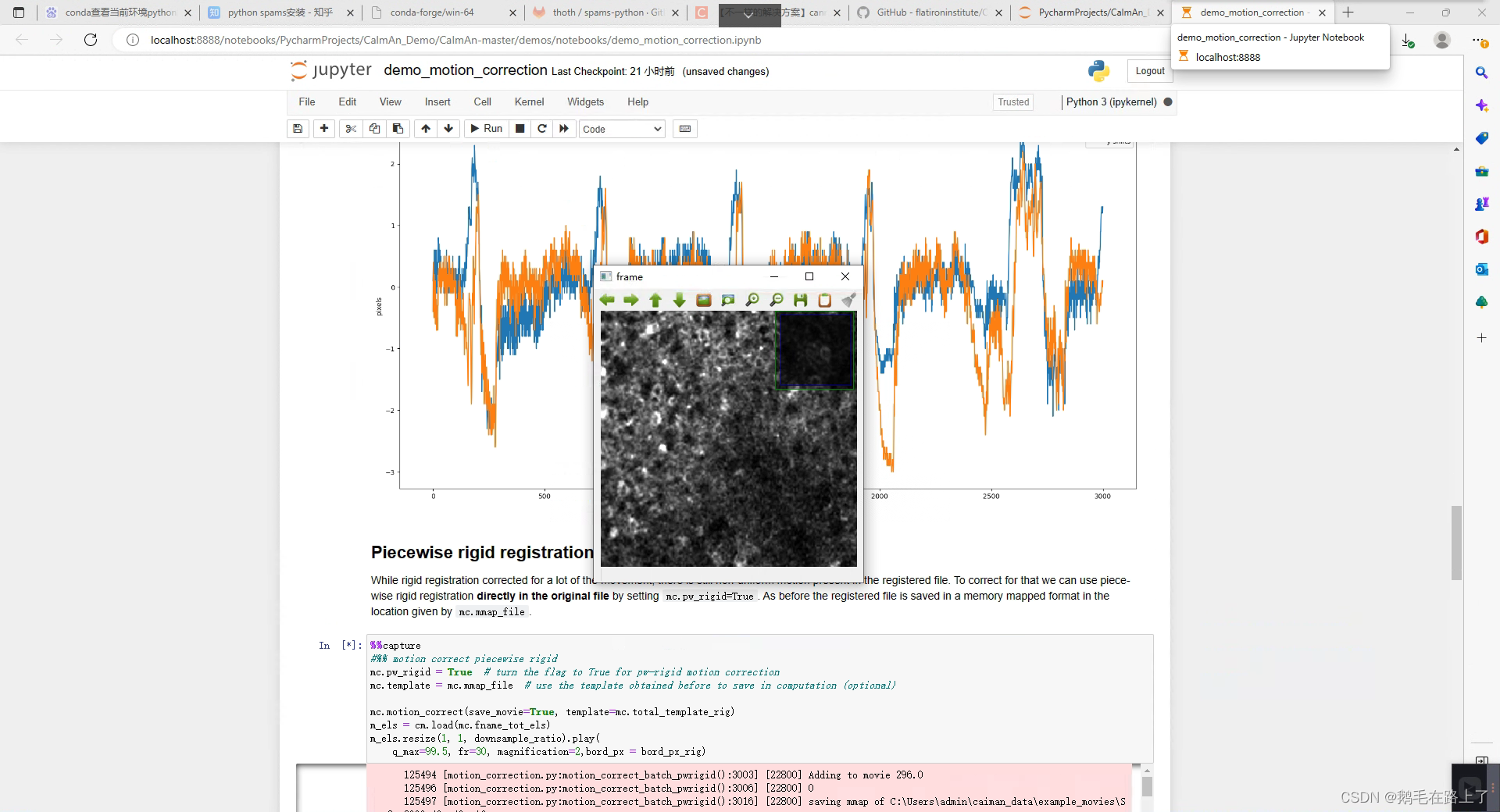
Task: Click the Last Checkpoint text
Action: click(x=613, y=71)
